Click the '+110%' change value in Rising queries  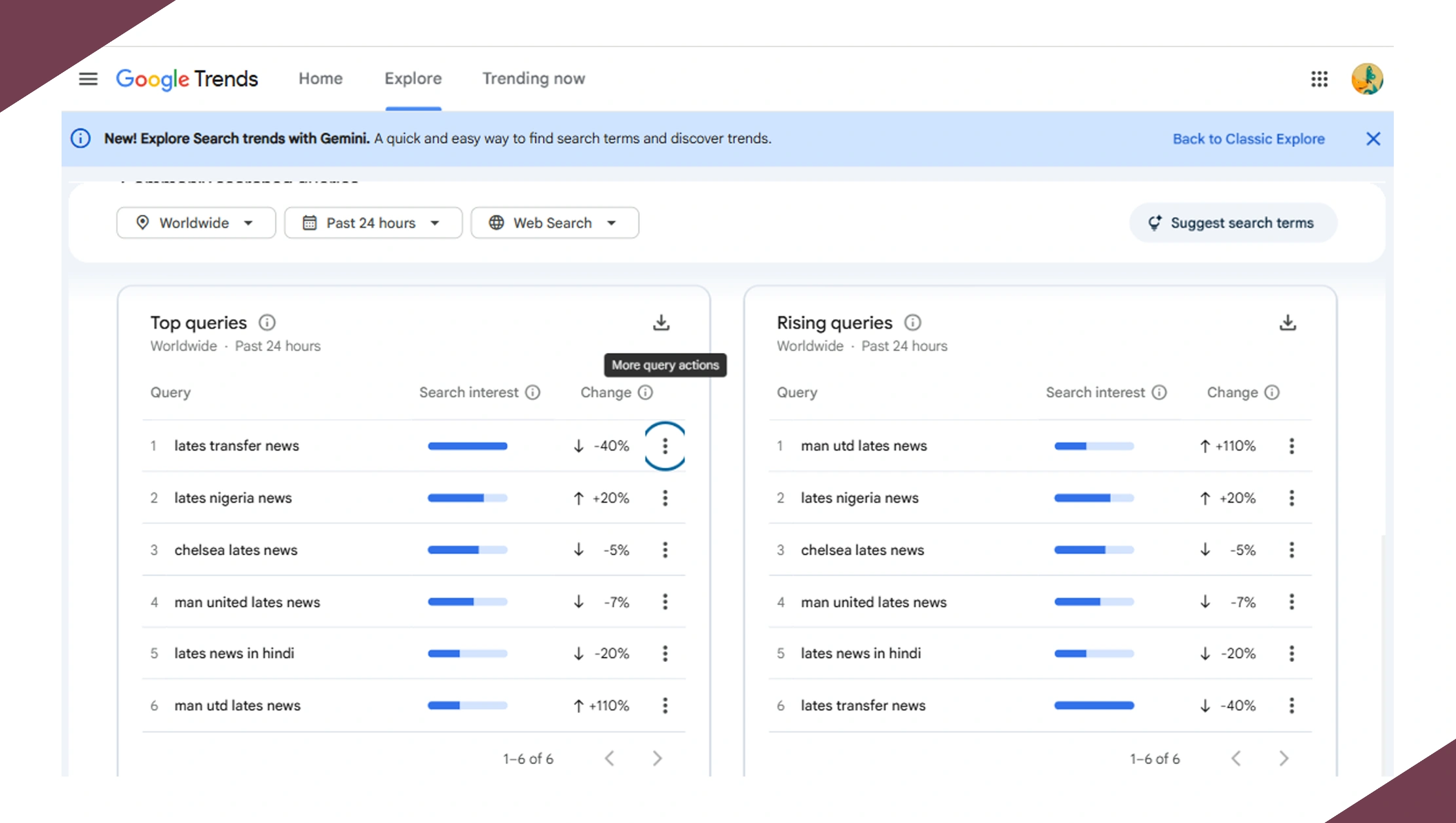pyautogui.click(x=1235, y=446)
